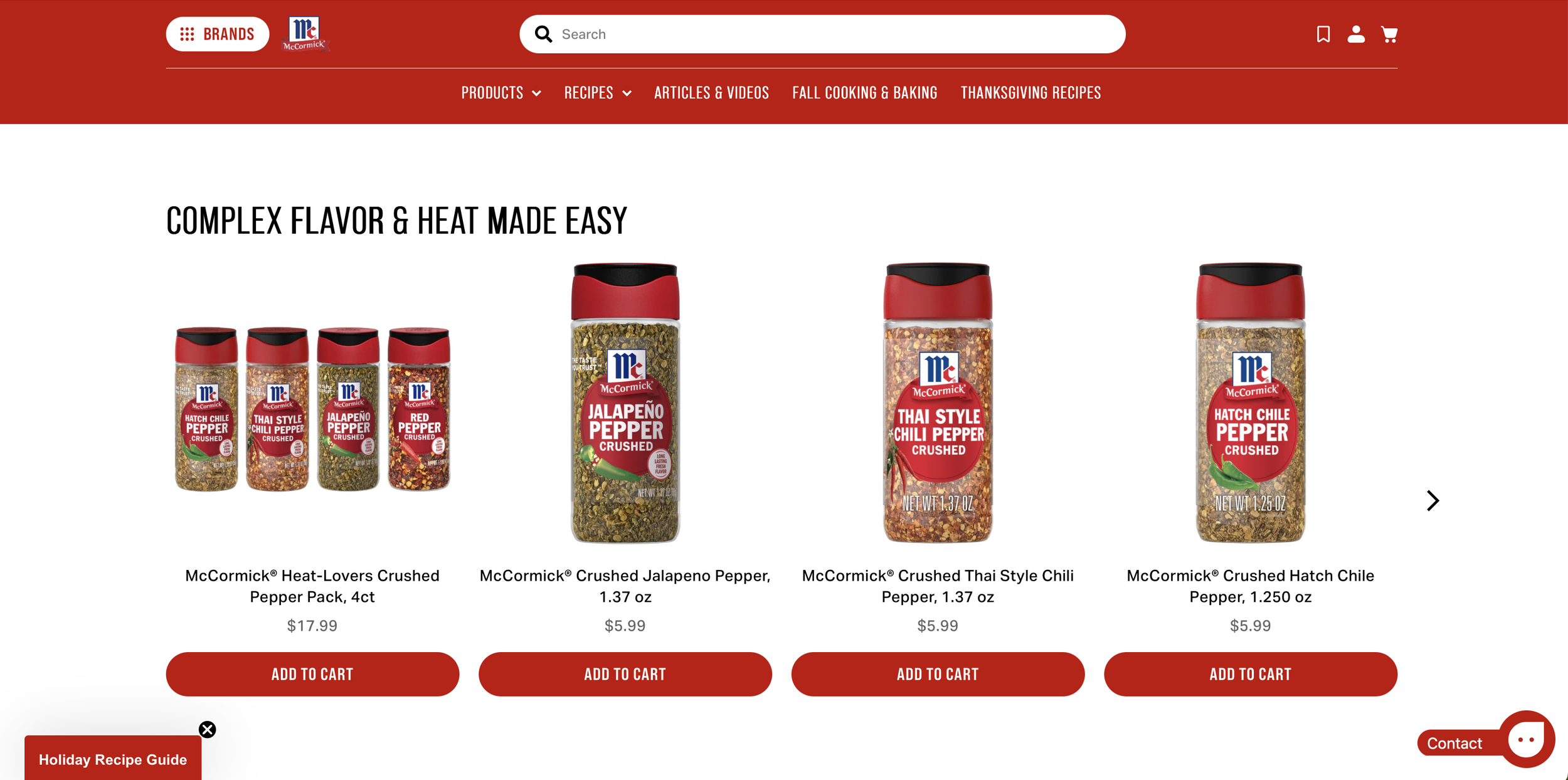1568x780 pixels.
Task: Open the saved items bookmark icon
Action: tap(1323, 34)
